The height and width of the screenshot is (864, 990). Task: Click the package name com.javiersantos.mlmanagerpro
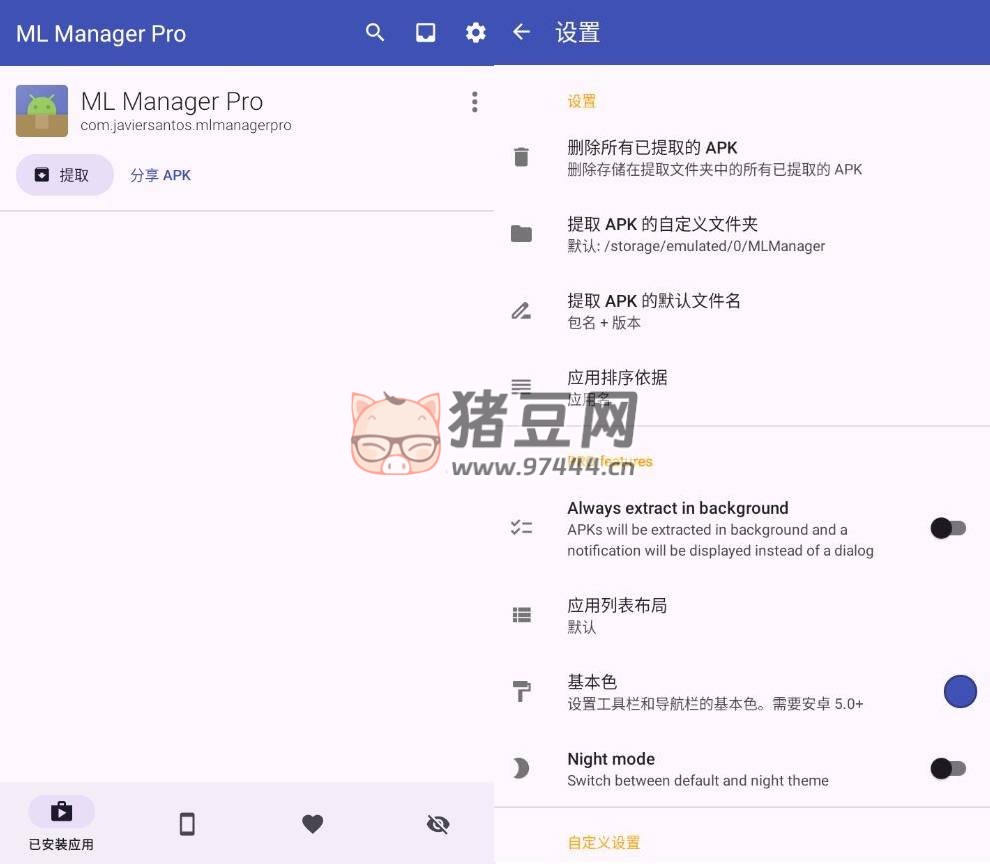click(186, 125)
